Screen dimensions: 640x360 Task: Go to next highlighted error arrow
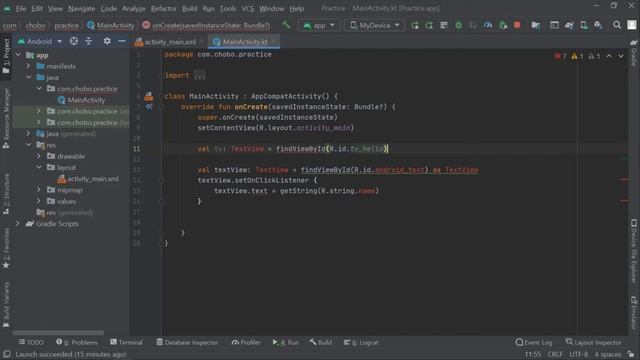click(621, 56)
